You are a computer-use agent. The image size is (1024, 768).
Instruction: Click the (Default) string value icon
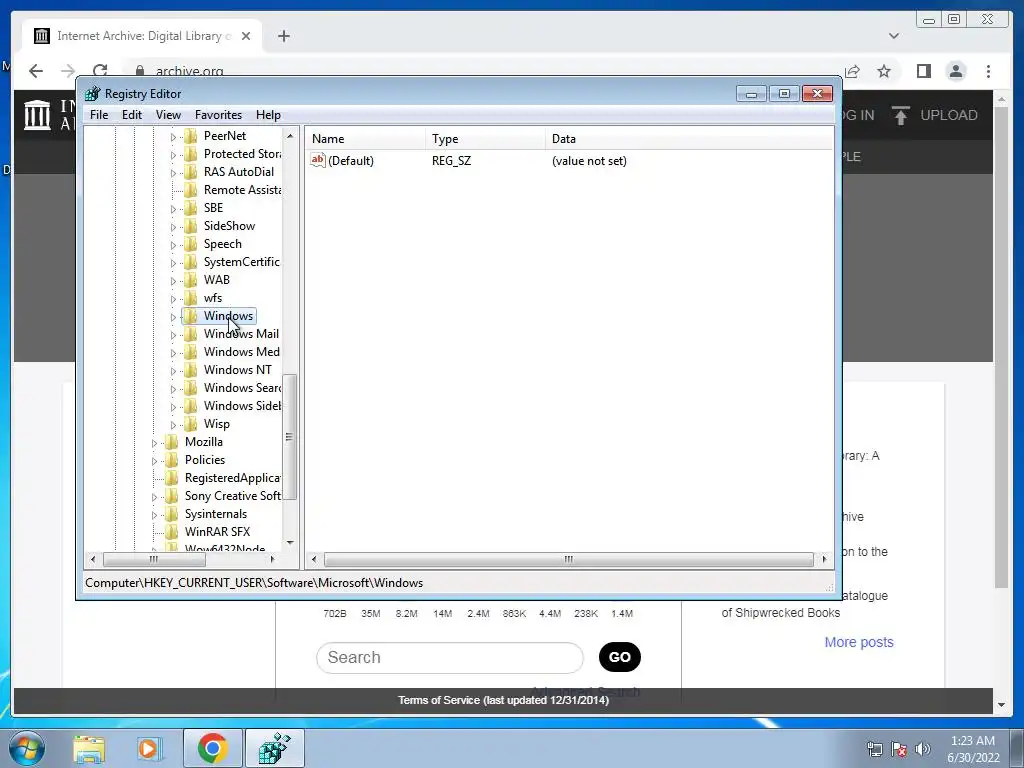[x=317, y=160]
